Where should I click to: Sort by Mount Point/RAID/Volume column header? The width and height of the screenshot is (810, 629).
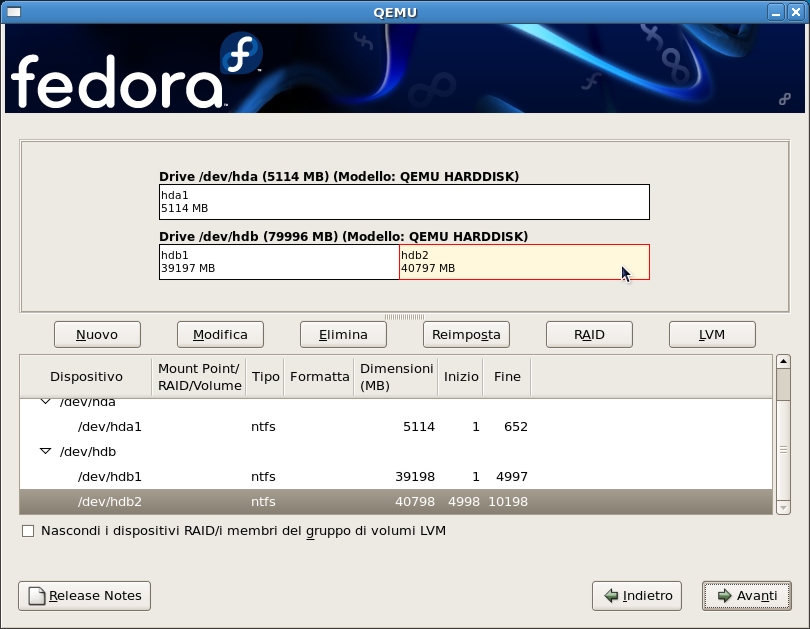(x=199, y=376)
